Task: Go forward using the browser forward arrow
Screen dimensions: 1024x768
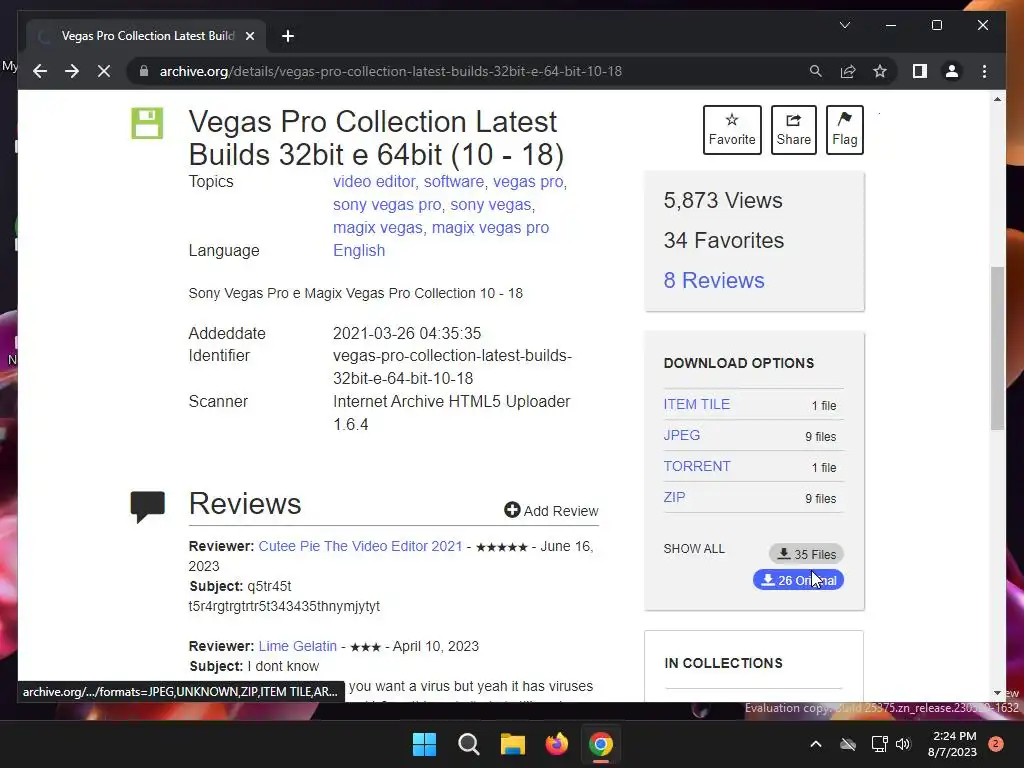Action: pos(72,71)
